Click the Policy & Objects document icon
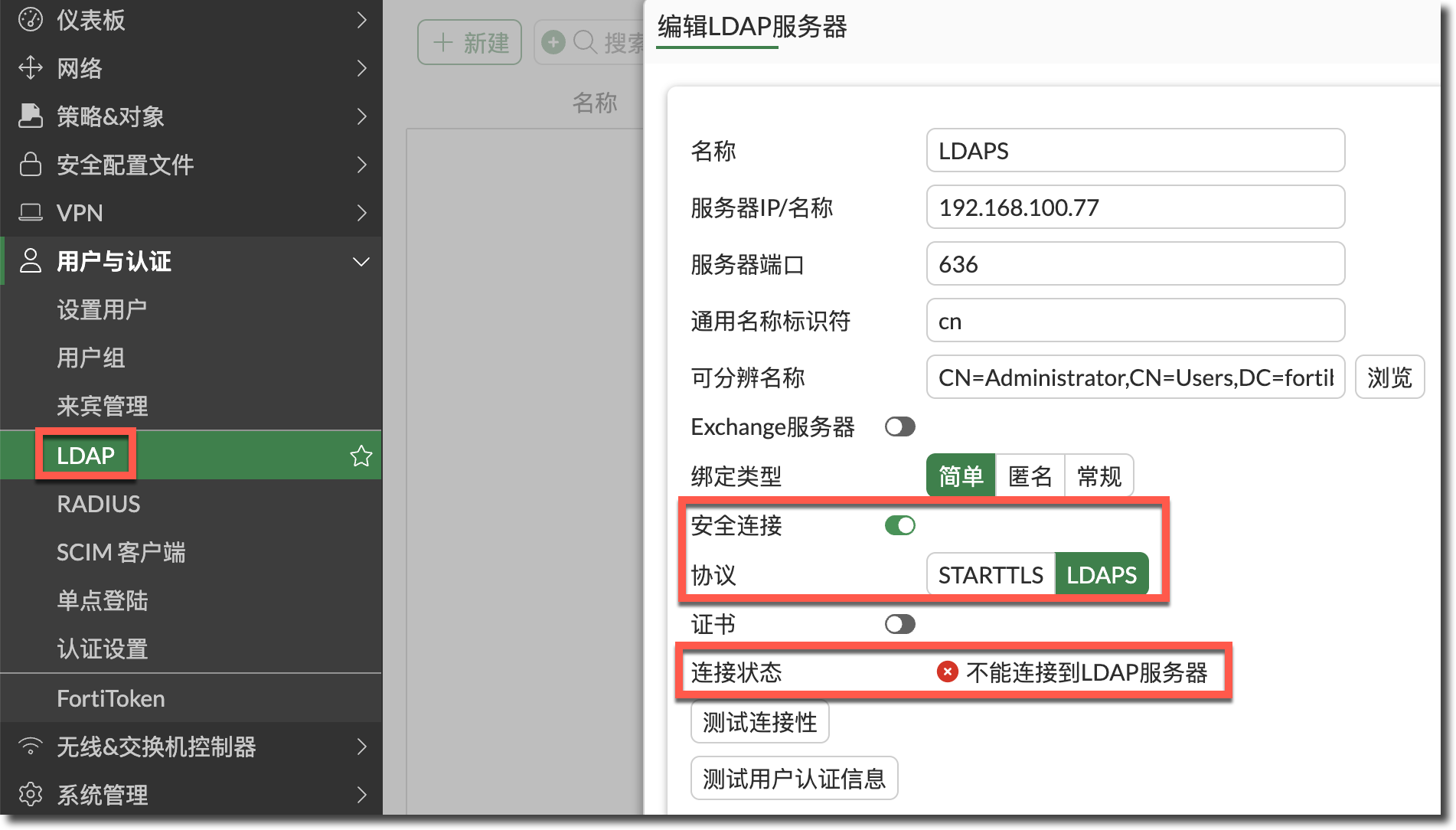1456x830 pixels. tap(31, 116)
